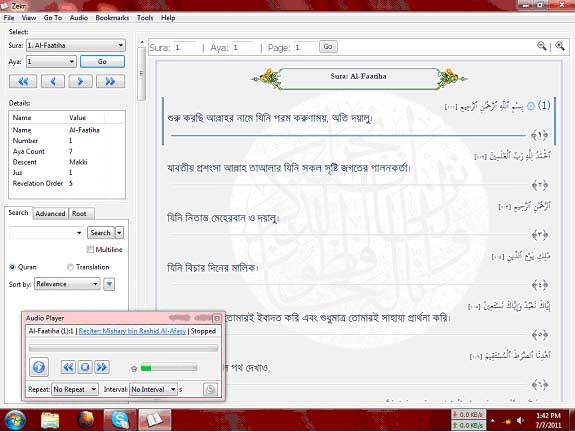Open search scope blue arrow button
Image resolution: width=575 pixels, height=432 pixels.
pos(109,284)
